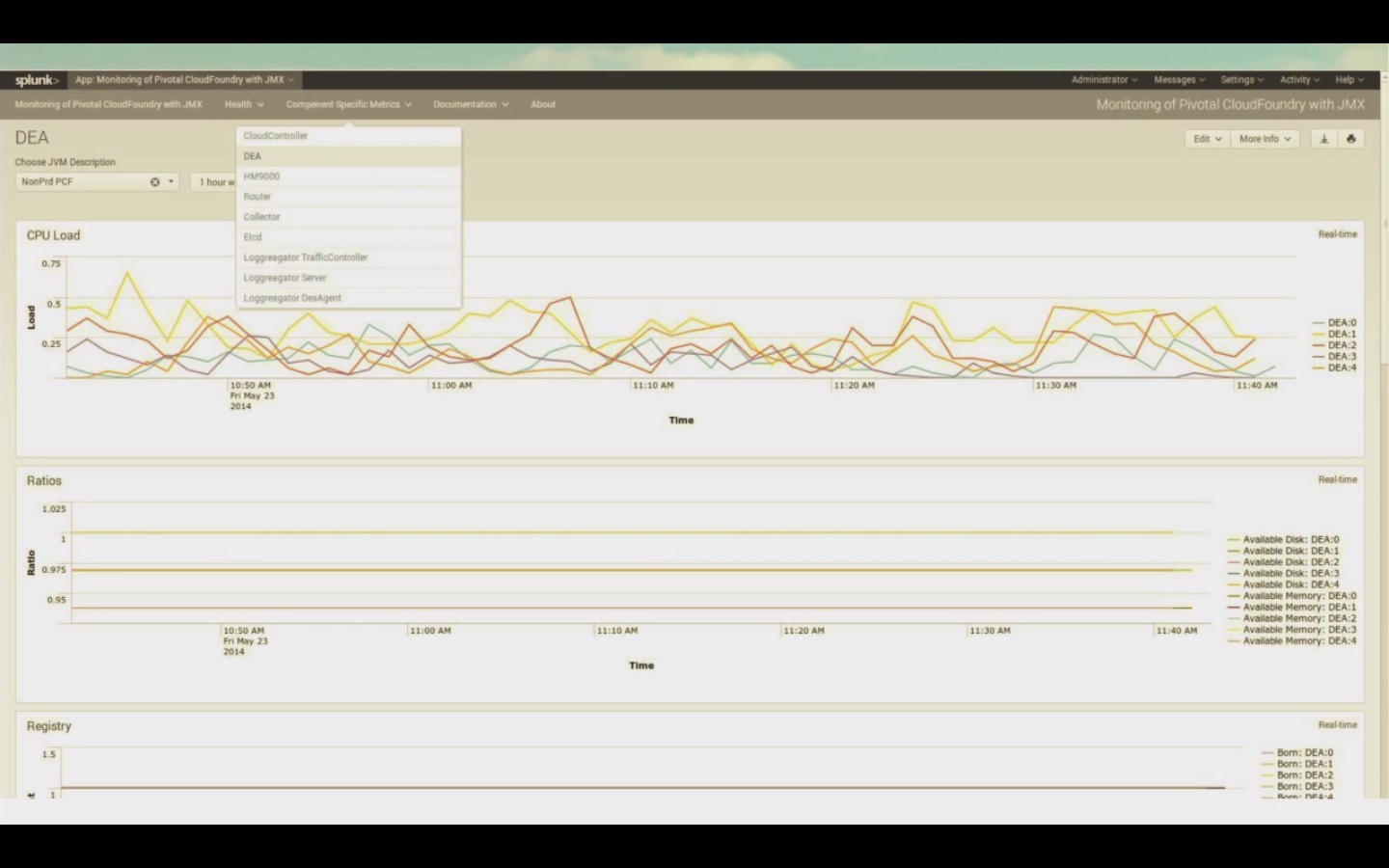
Task: Highlight Available Memory: DEA:1 legend entry
Action: 1293,608
